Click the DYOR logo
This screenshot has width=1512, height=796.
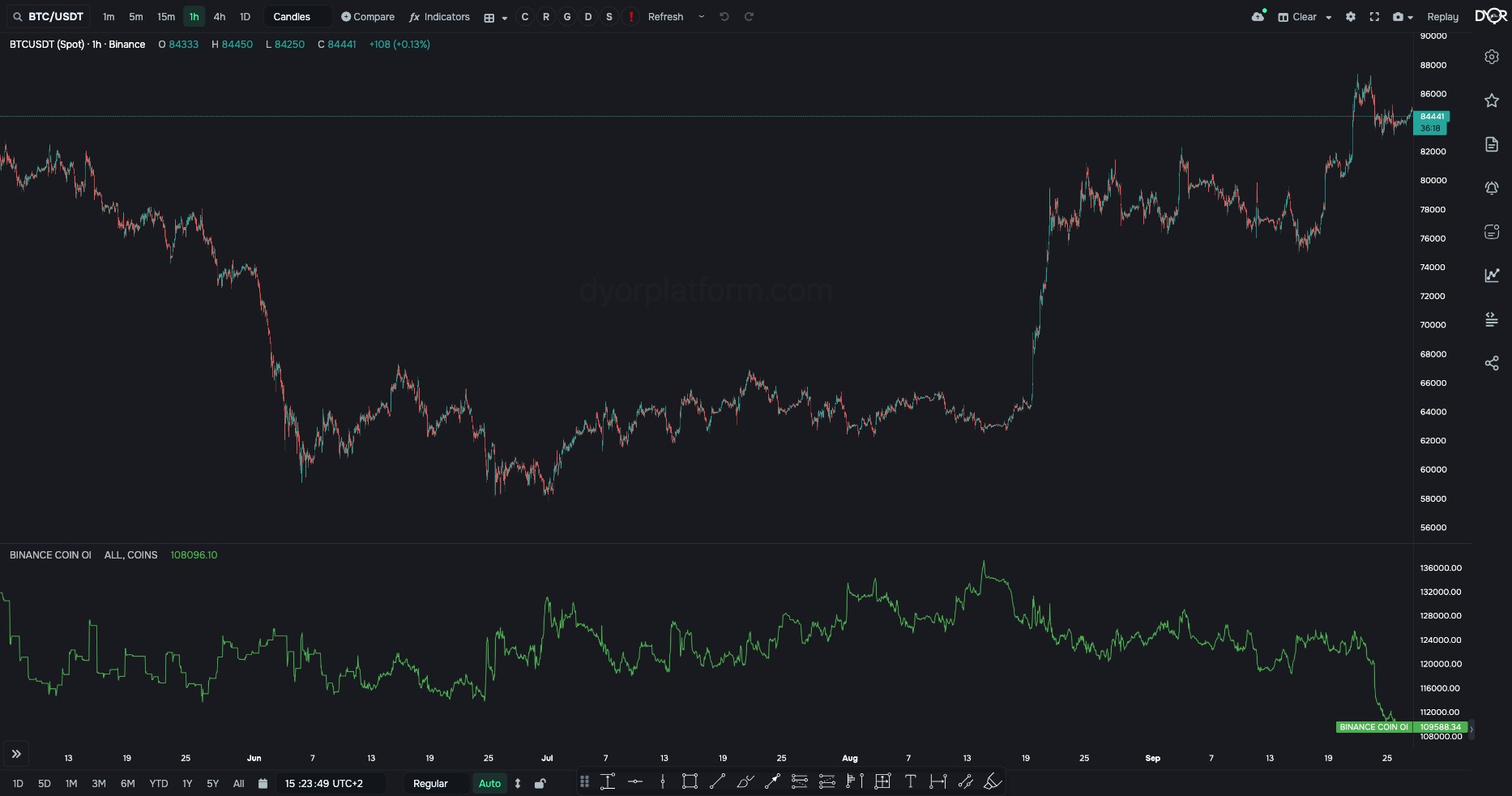[1491, 15]
